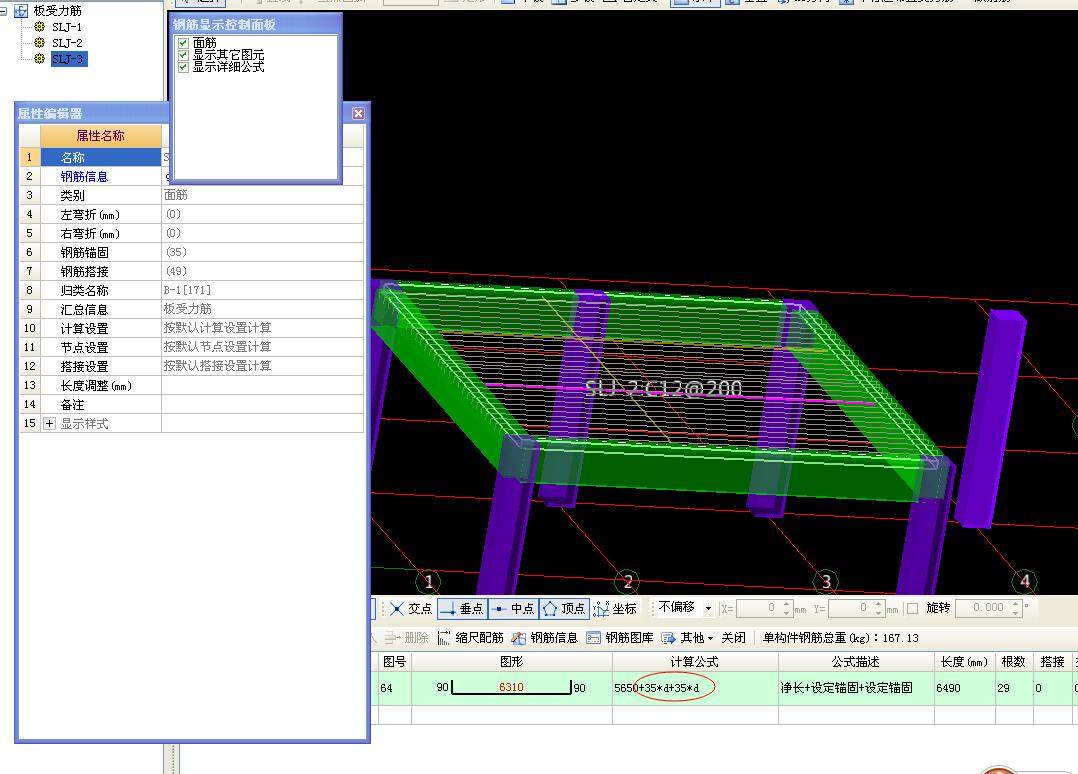
Task: Open 钢筋图库 rebar shape library
Action: pos(620,638)
